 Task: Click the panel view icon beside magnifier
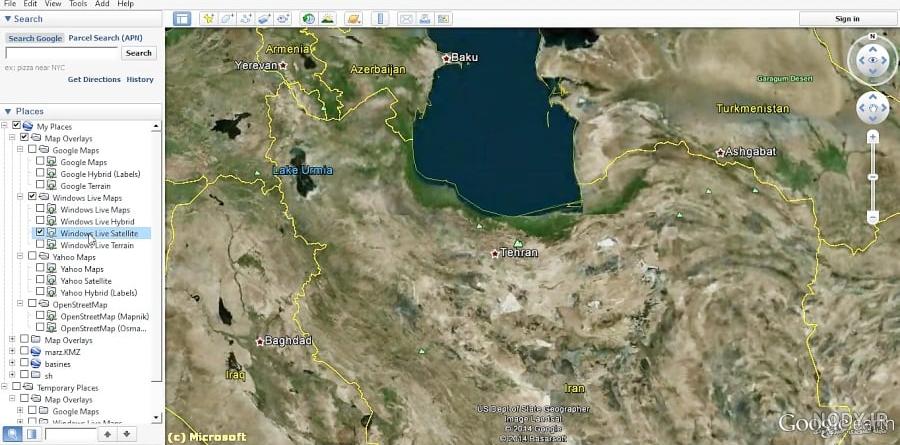(31, 434)
